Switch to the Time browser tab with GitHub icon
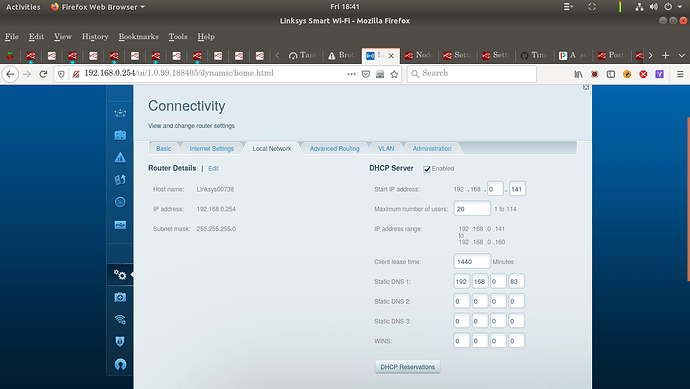 [x=535, y=55]
